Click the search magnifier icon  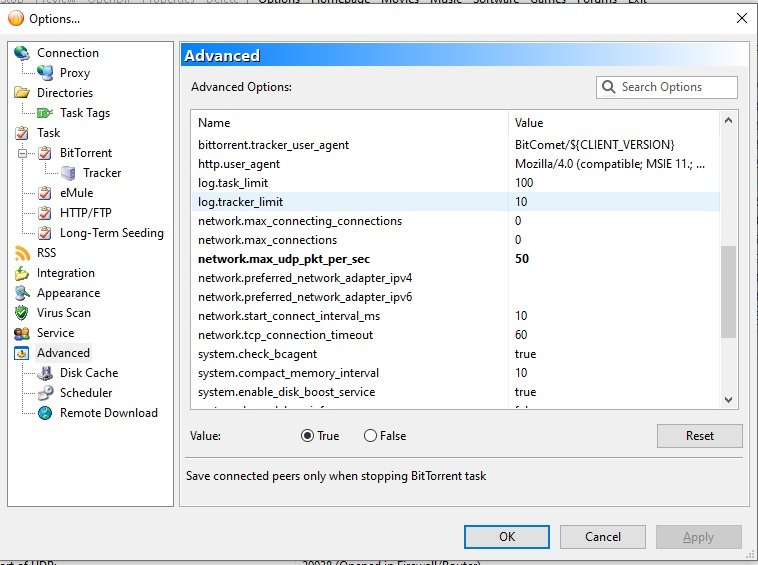[x=608, y=87]
